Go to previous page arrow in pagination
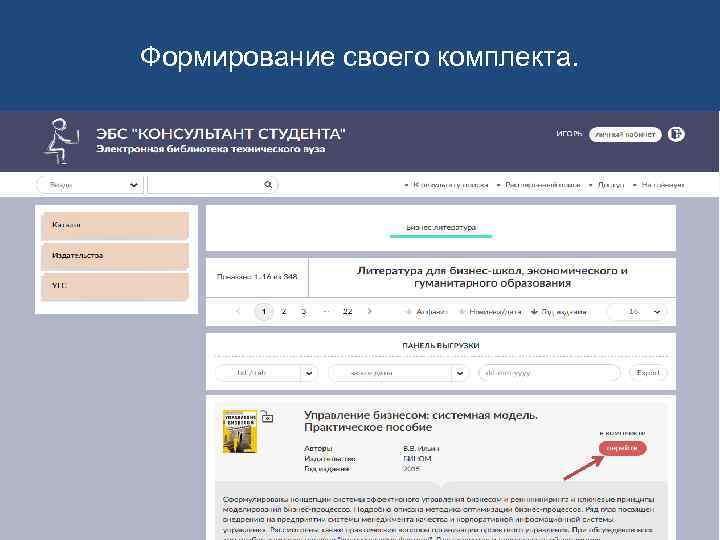Image resolution: width=720 pixels, height=540 pixels. pyautogui.click(x=238, y=311)
